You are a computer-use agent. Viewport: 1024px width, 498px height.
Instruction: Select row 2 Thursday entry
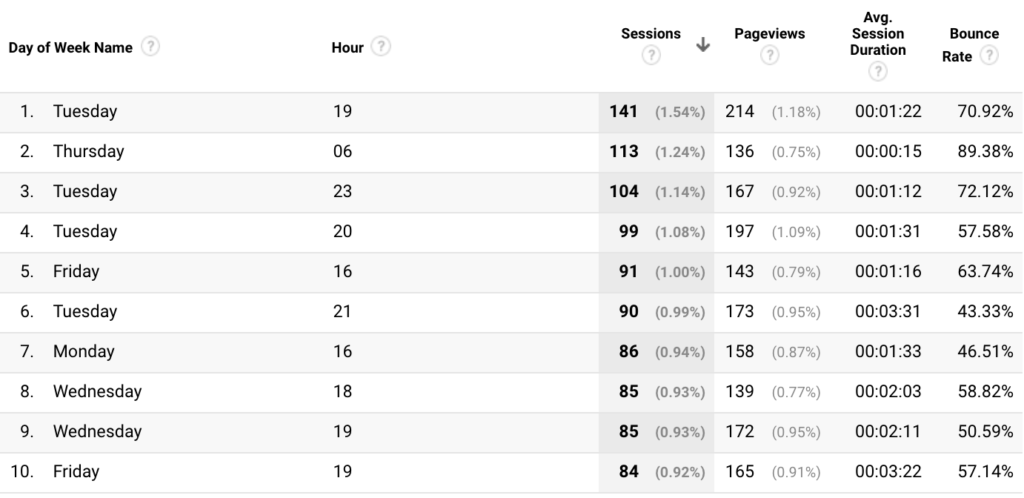point(88,152)
